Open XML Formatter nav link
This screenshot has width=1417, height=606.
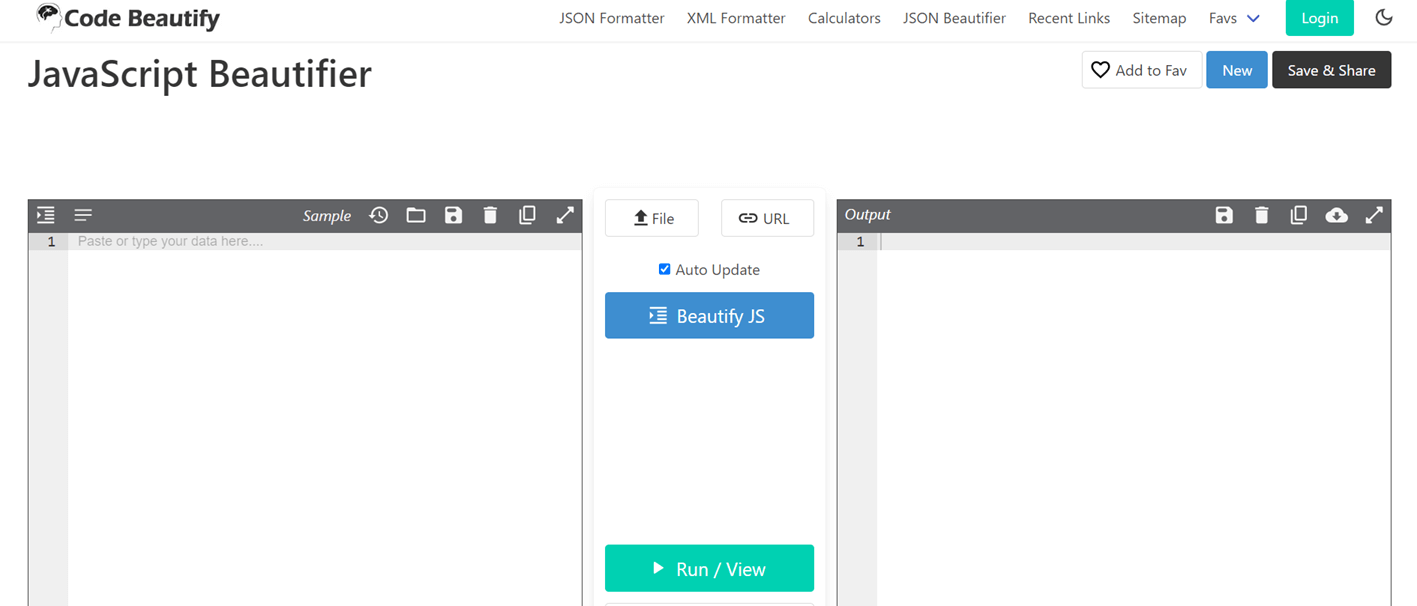coord(736,18)
